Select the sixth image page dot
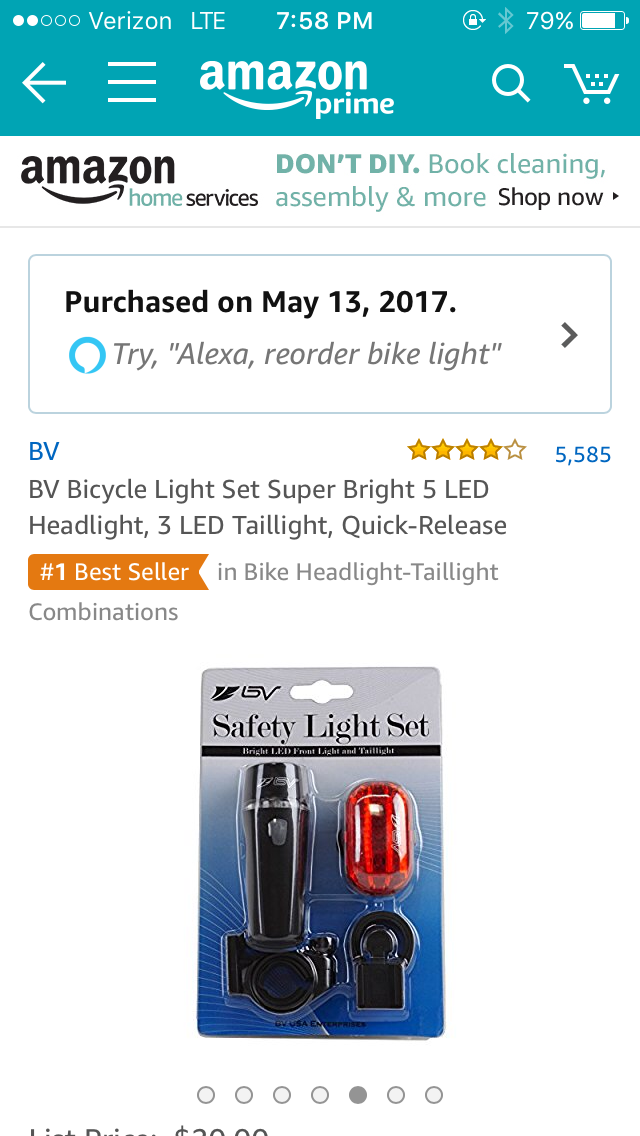Viewport: 640px width, 1136px height. point(396,1095)
